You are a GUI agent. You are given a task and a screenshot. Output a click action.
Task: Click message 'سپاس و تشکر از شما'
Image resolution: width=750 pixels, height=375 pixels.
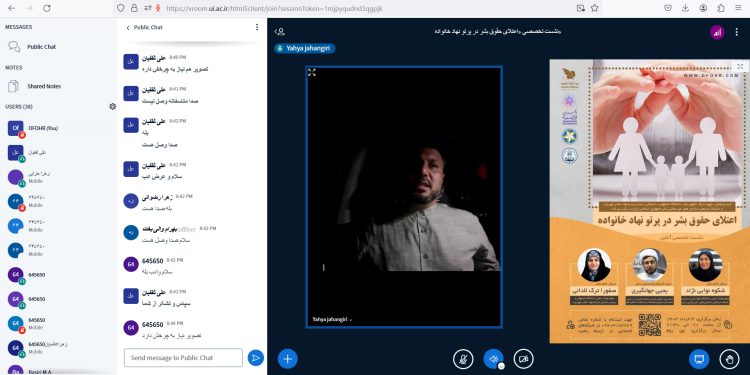click(x=167, y=304)
